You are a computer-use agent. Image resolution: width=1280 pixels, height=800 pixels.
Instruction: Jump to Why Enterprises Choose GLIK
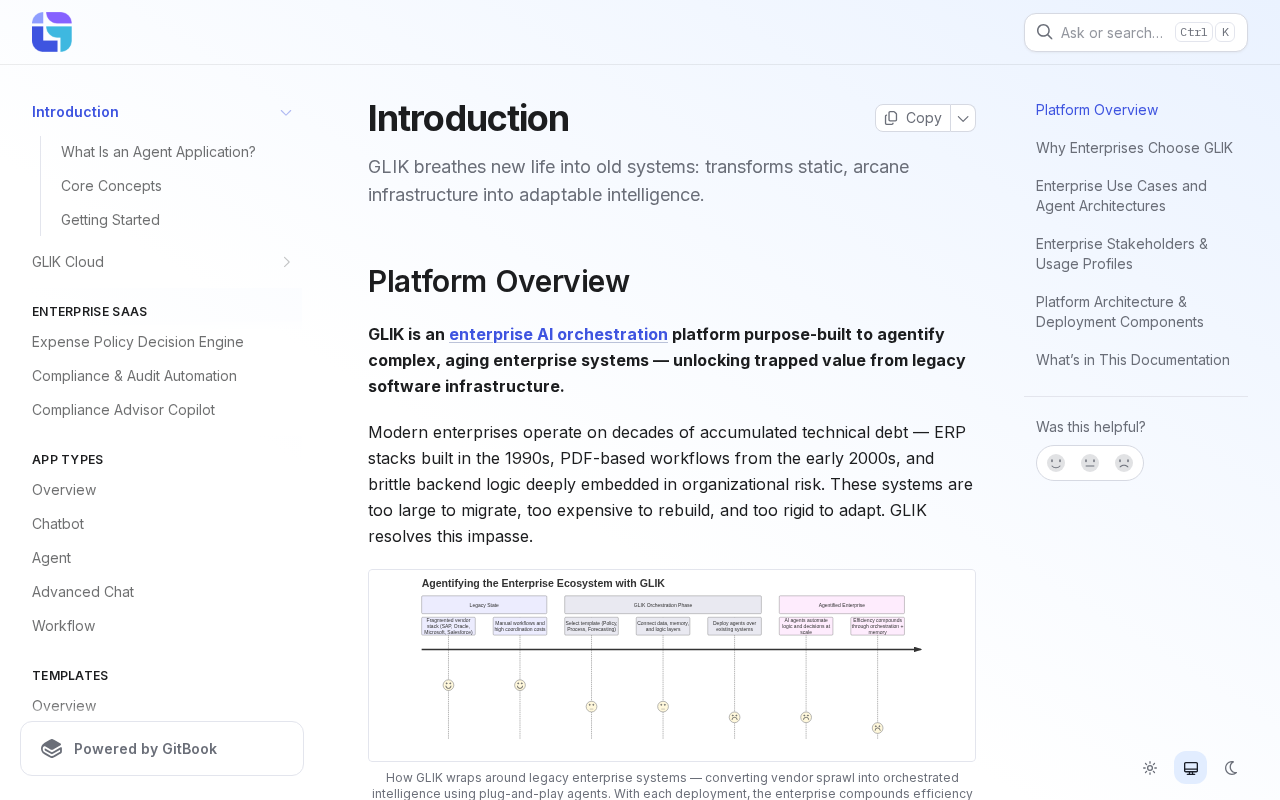1134,148
